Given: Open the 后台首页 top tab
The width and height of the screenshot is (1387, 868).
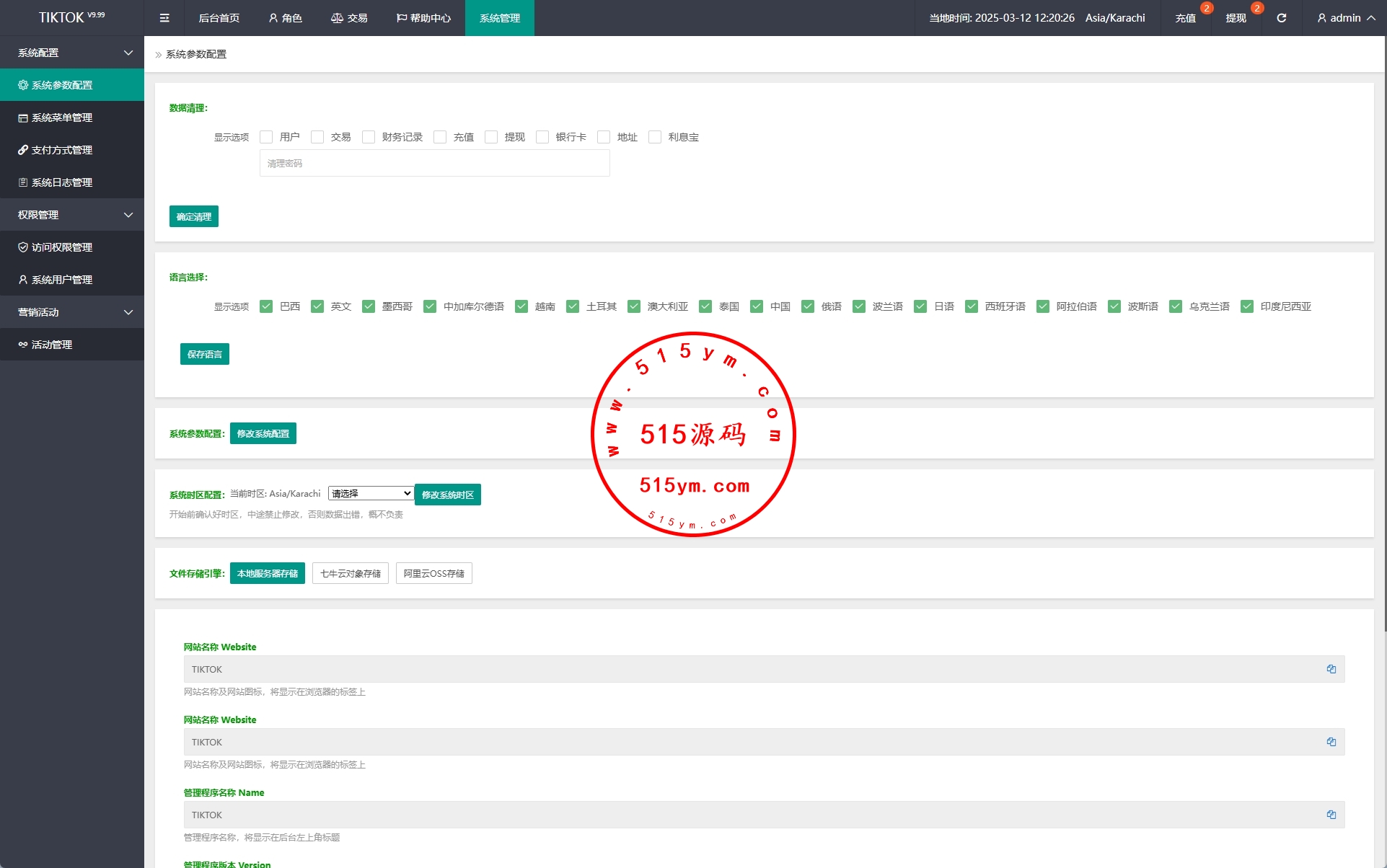Looking at the screenshot, I should click(x=219, y=18).
